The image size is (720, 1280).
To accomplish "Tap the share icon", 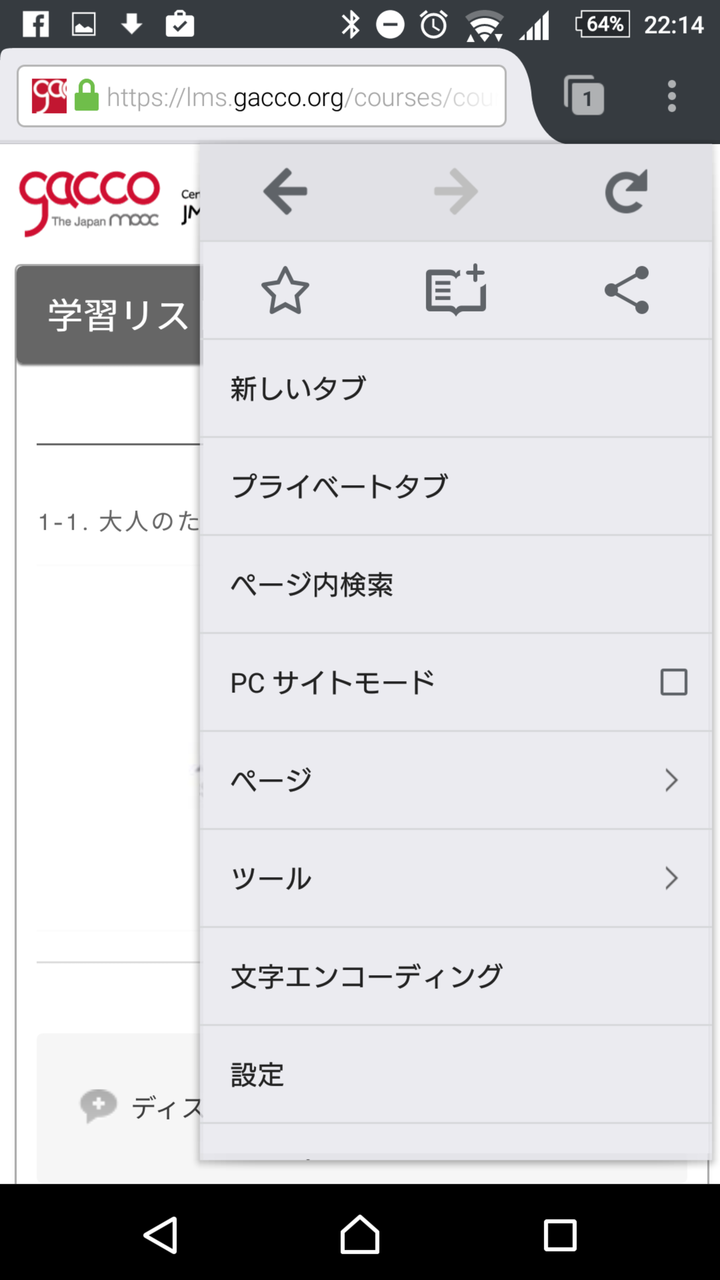I will [x=627, y=291].
